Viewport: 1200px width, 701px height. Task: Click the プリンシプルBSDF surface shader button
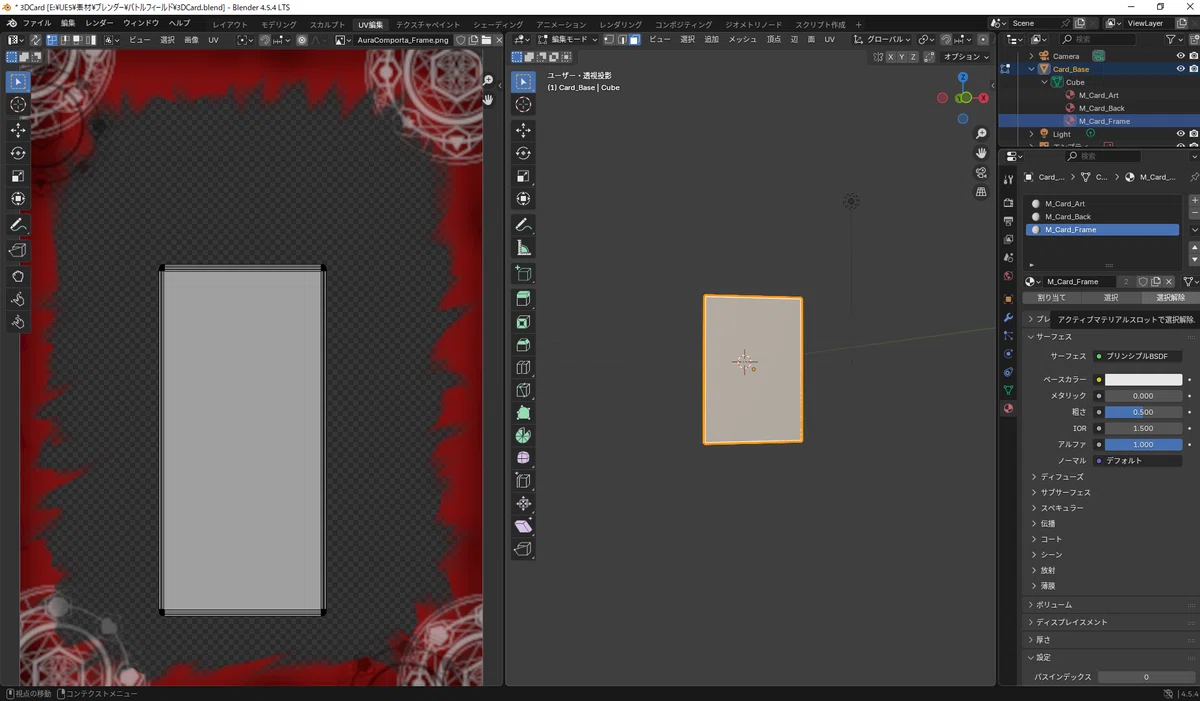[1138, 356]
